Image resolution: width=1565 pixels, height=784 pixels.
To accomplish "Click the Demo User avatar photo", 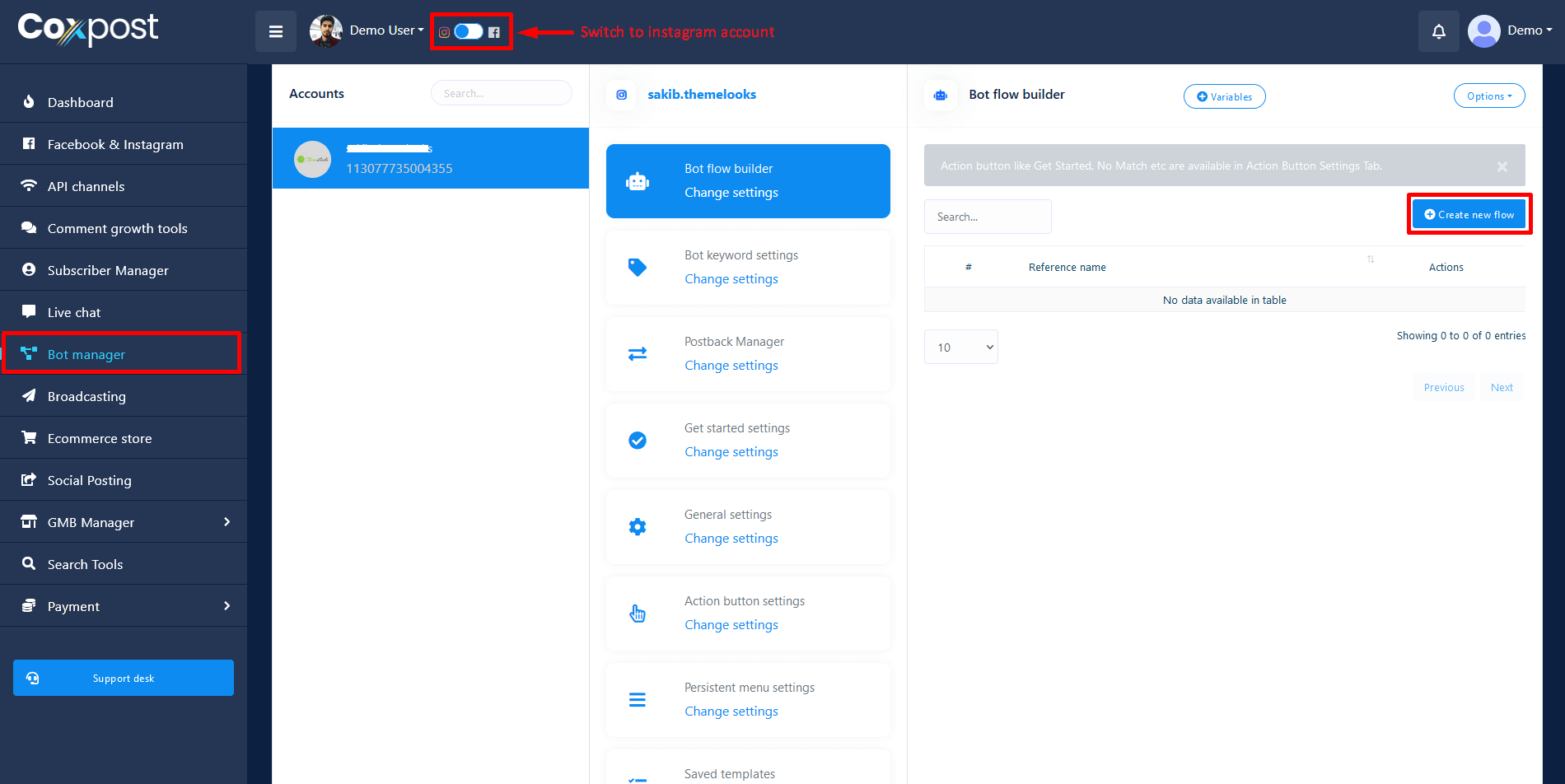I will pyautogui.click(x=326, y=31).
